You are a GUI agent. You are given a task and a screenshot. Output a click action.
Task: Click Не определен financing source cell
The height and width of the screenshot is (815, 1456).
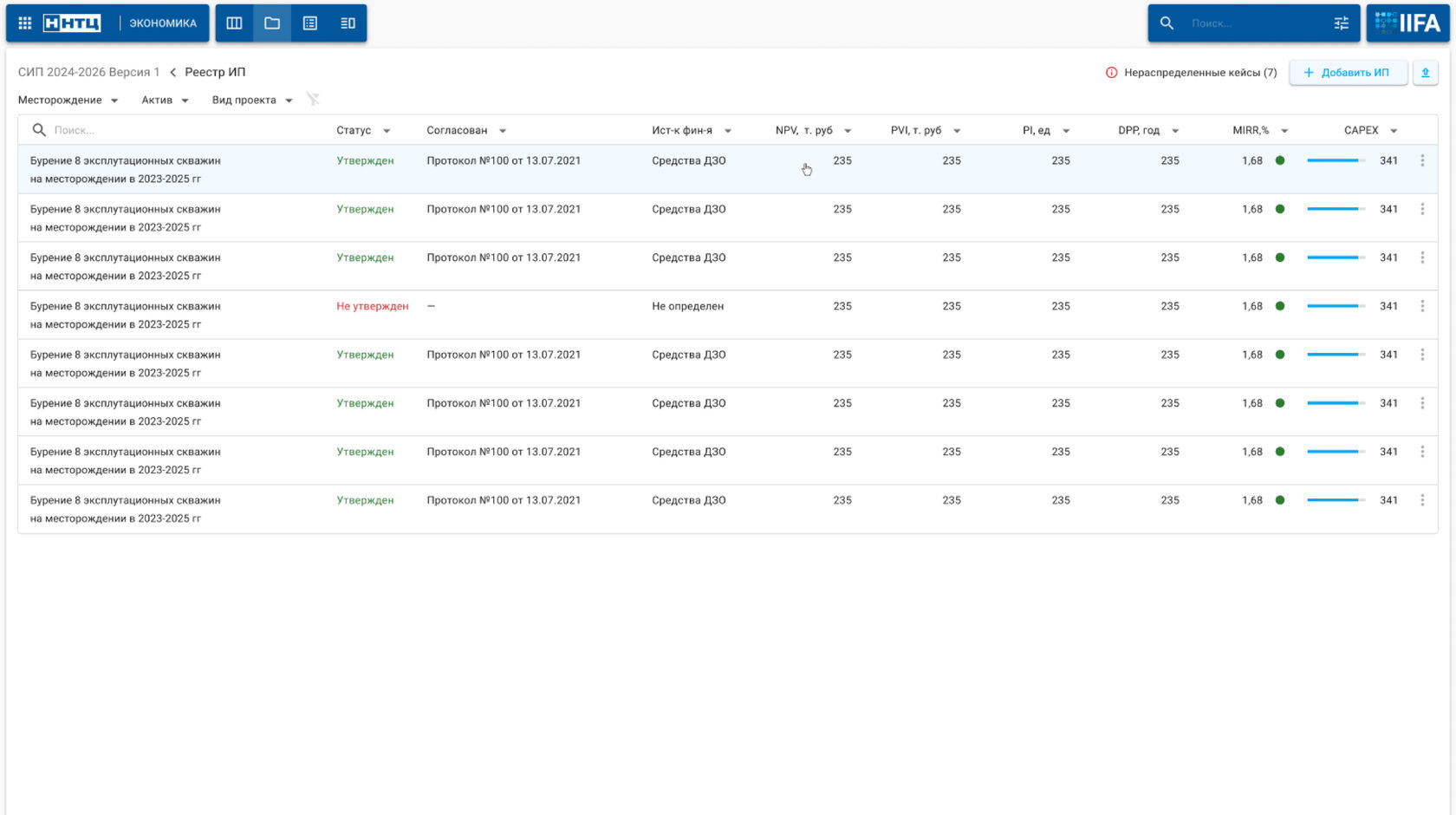pyautogui.click(x=687, y=306)
